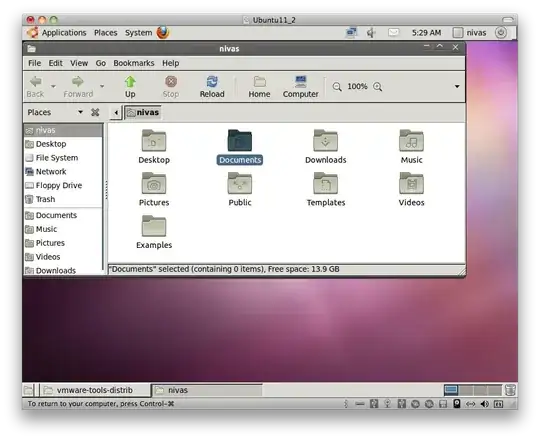Viewport: 540px width, 440px height.
Task: Click the show desktop button in bottom panel
Action: click(x=29, y=390)
